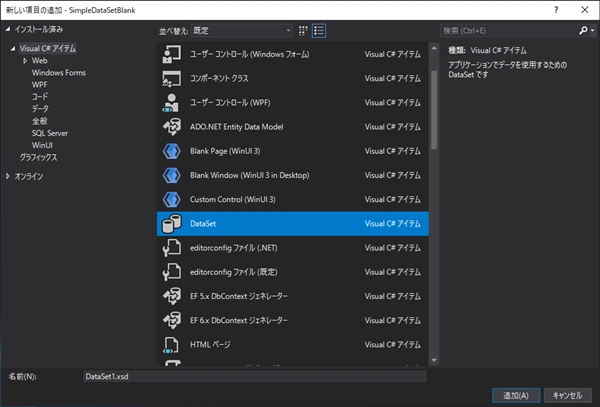
Task: Select ADO.NET Entity Data Model text
Action: tap(236, 127)
